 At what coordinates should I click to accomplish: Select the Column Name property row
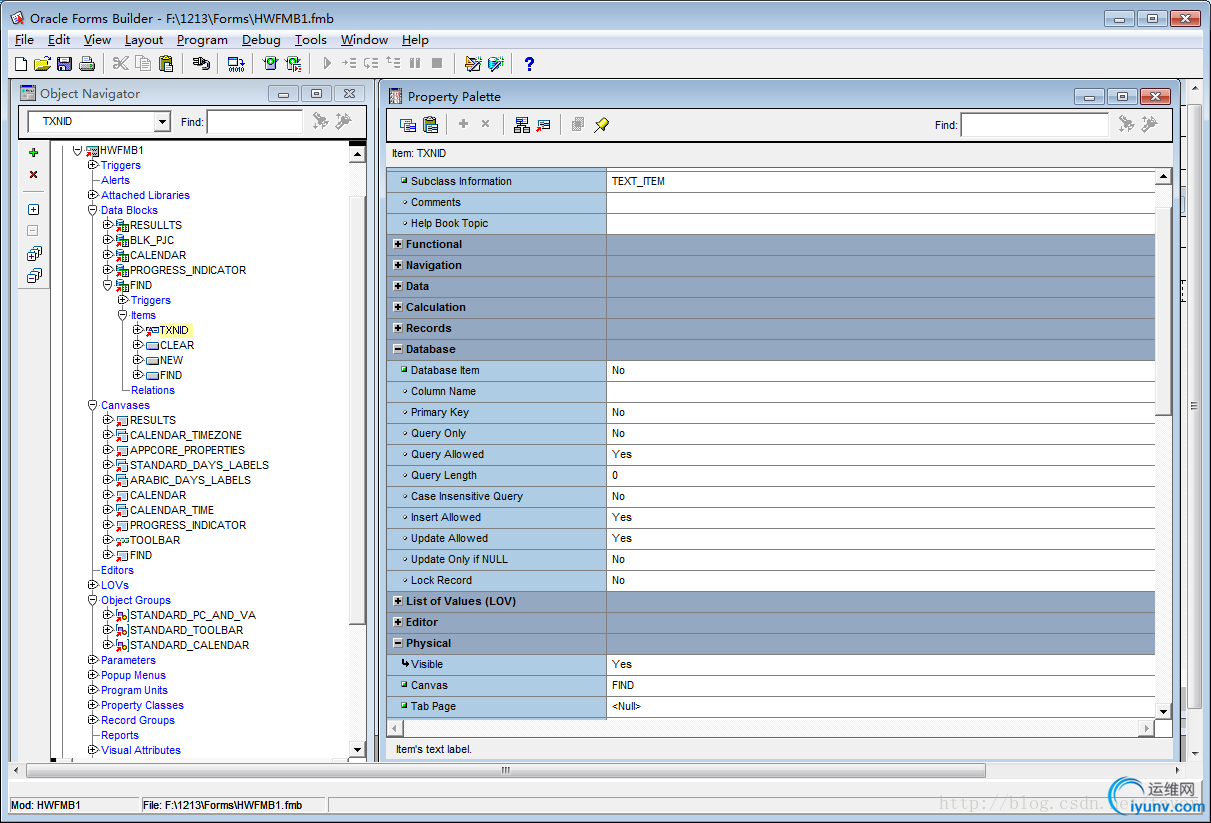click(771, 391)
